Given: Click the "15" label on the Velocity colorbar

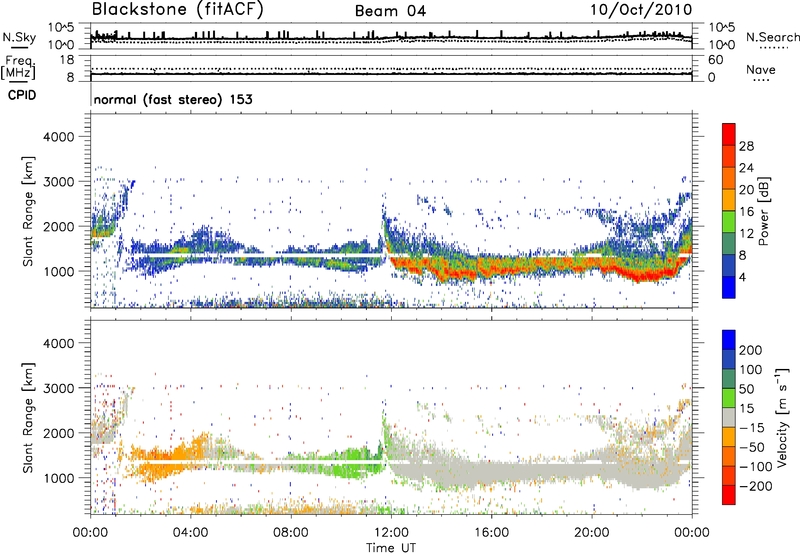Looking at the screenshot, I should (x=746, y=409).
